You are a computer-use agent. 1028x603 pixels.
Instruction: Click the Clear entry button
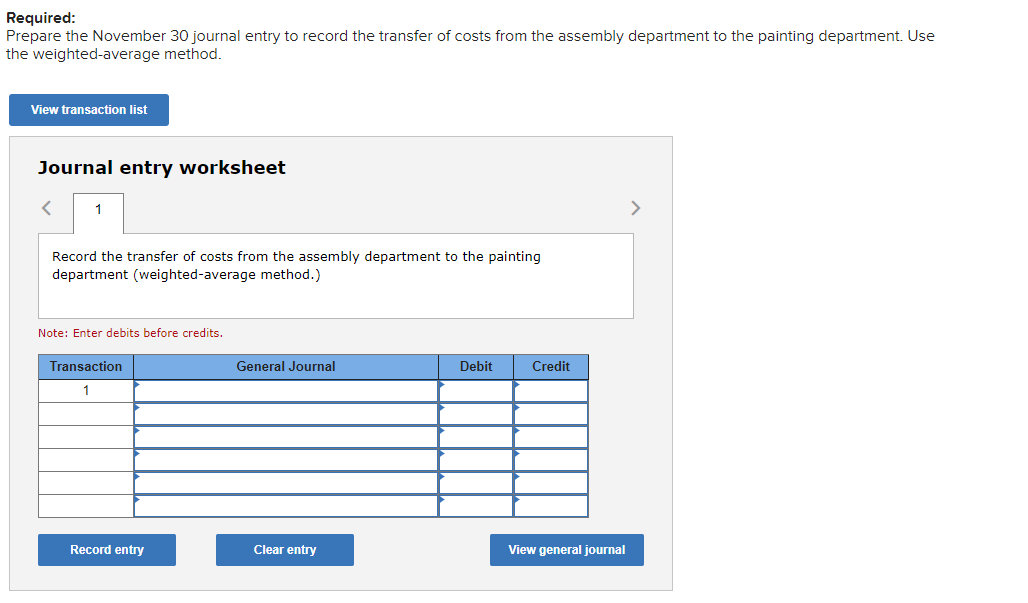pos(284,549)
